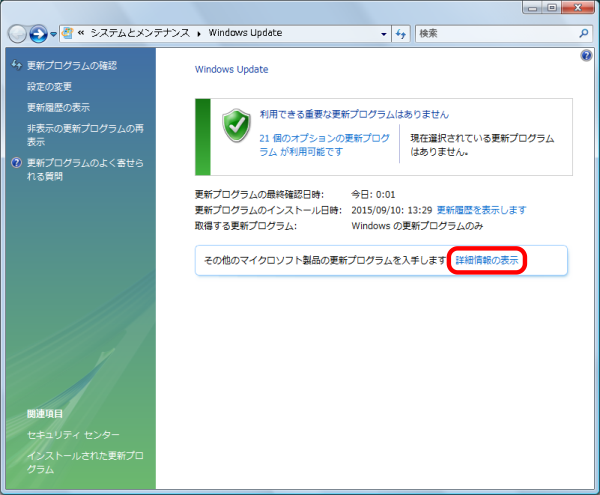
Task: Click the green shield status icon
Action: [236, 125]
